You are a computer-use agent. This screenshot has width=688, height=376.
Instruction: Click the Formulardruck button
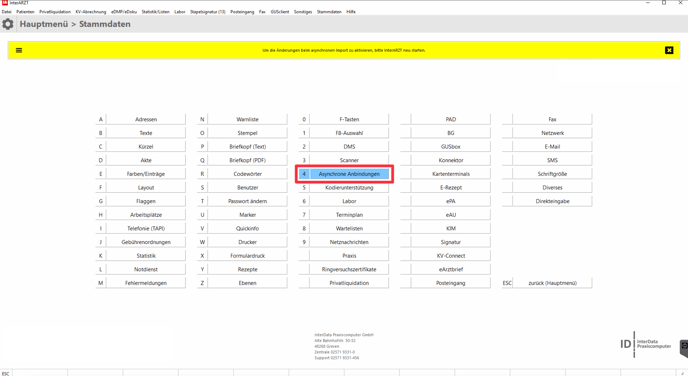point(247,255)
